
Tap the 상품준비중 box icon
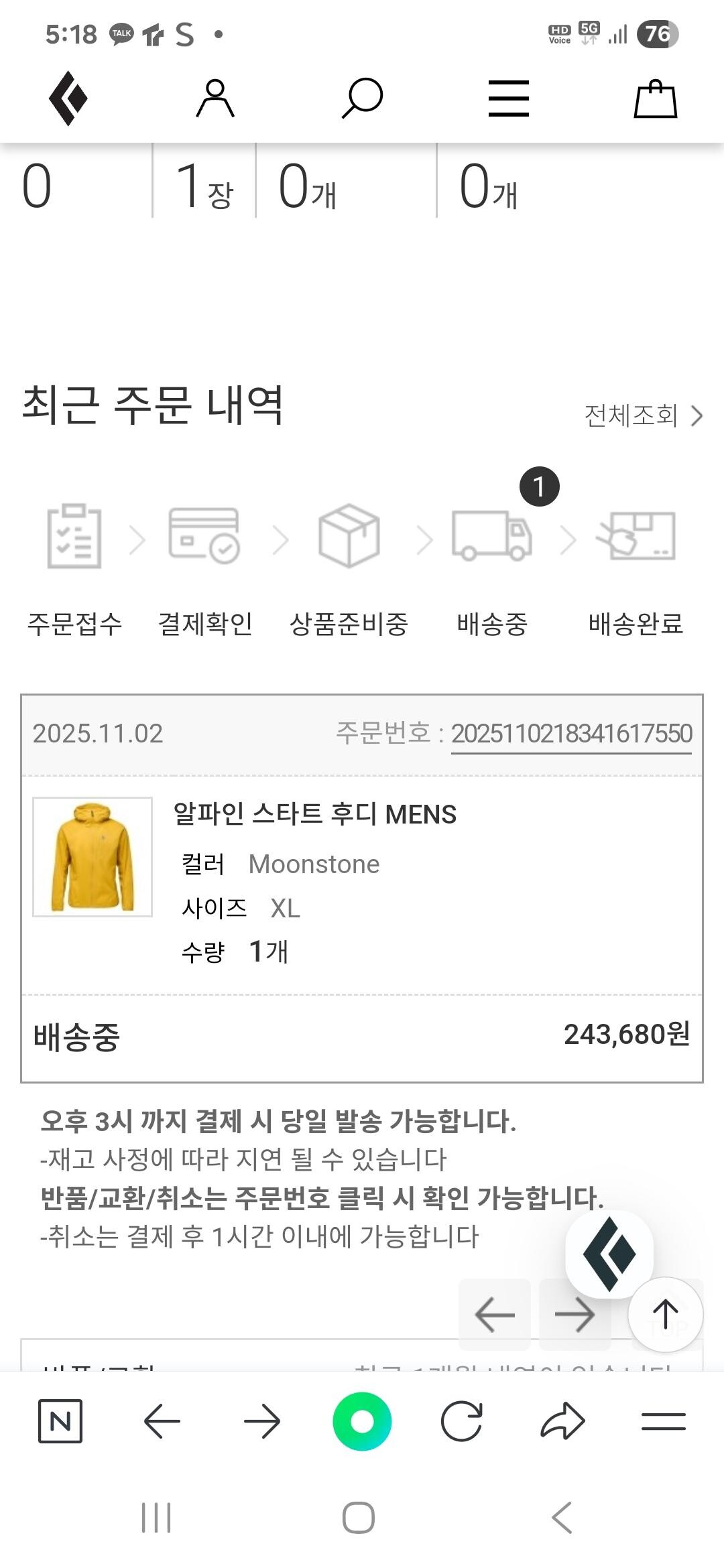349,536
